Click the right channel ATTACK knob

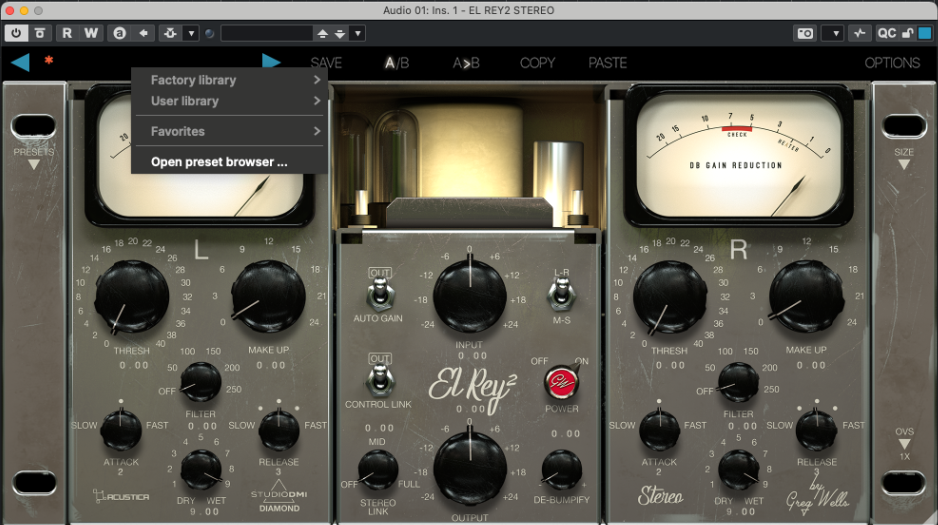coord(660,431)
